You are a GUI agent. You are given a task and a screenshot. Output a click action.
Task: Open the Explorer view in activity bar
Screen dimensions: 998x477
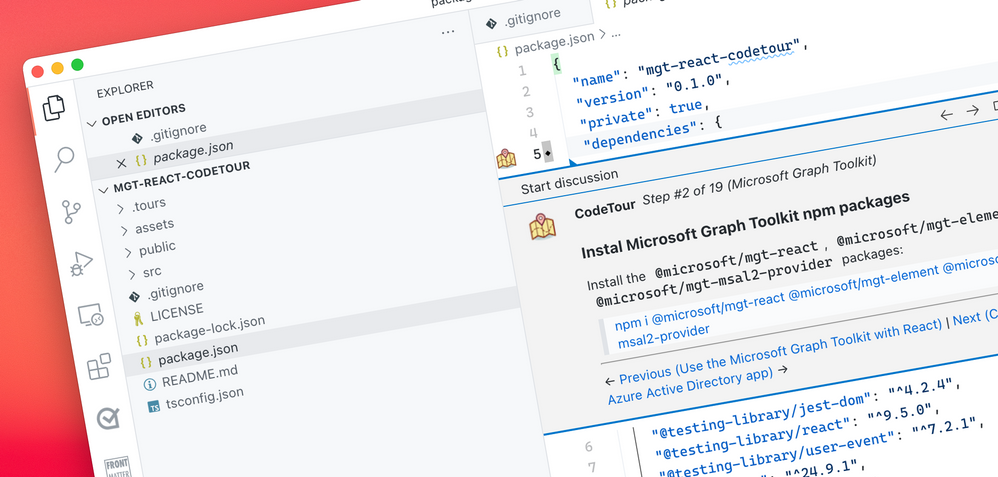click(54, 108)
